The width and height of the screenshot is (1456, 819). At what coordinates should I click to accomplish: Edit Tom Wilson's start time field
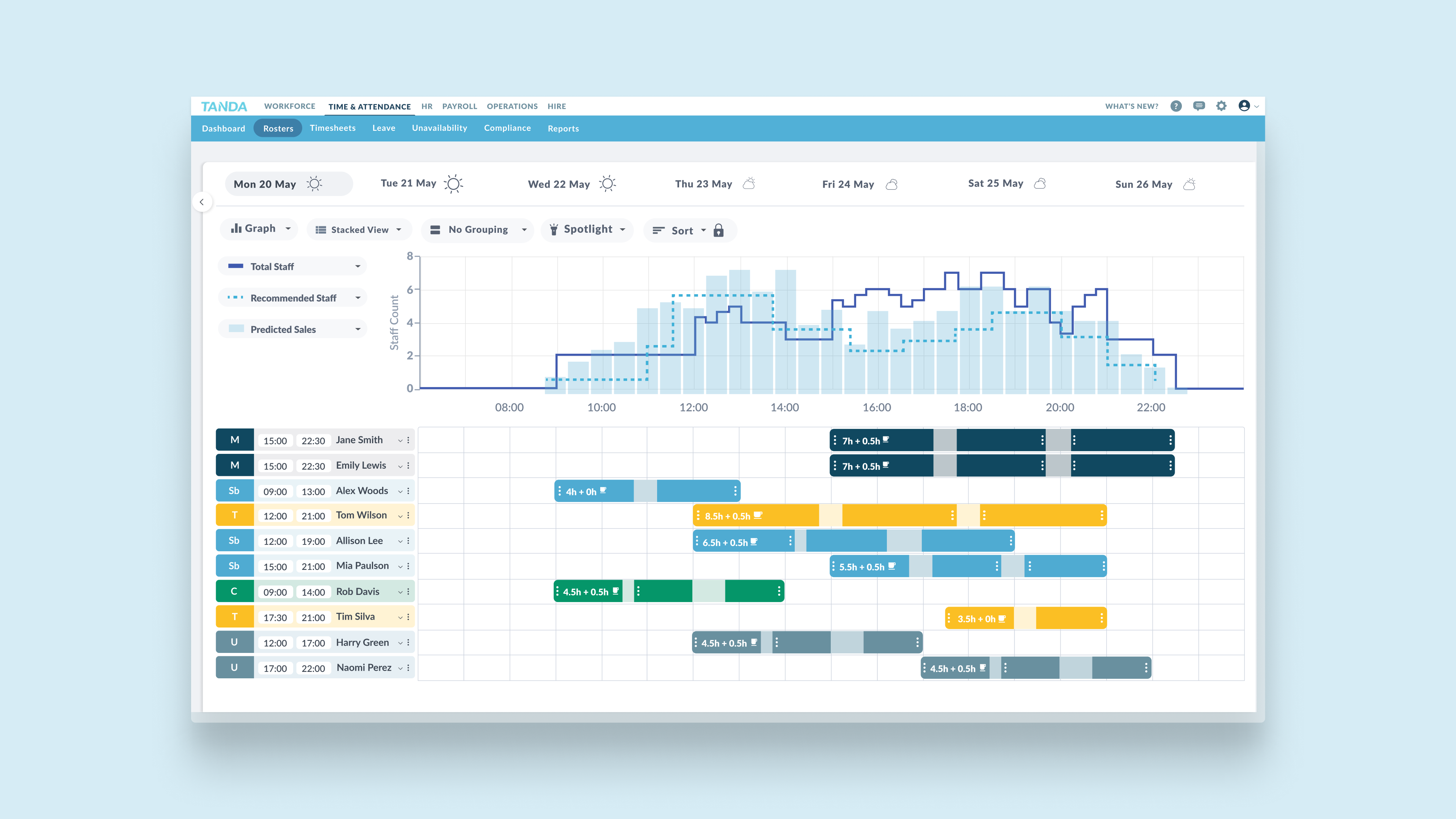(x=275, y=516)
